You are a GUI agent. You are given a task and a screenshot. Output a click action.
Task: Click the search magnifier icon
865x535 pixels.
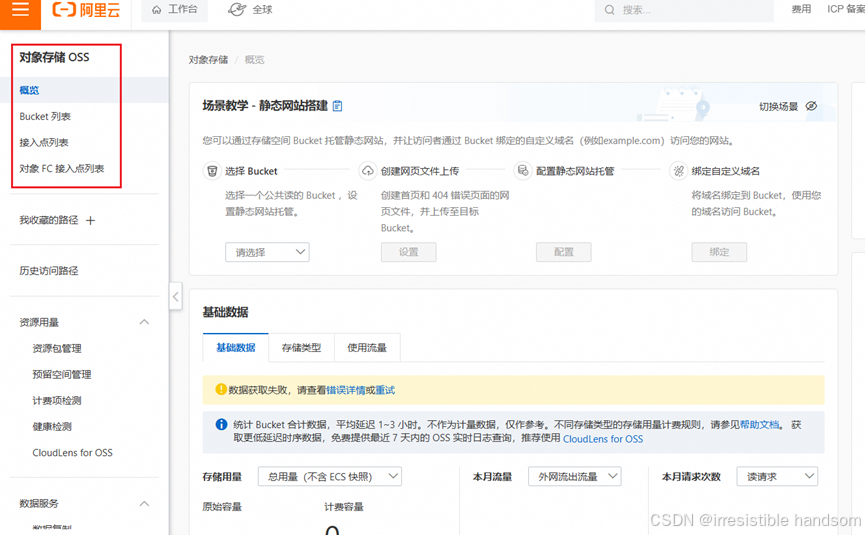coord(609,10)
